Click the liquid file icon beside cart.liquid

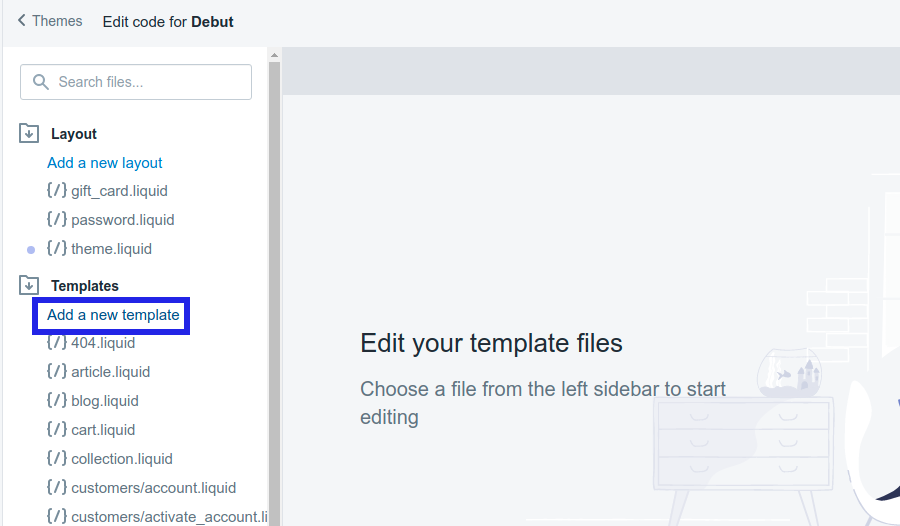pos(57,430)
